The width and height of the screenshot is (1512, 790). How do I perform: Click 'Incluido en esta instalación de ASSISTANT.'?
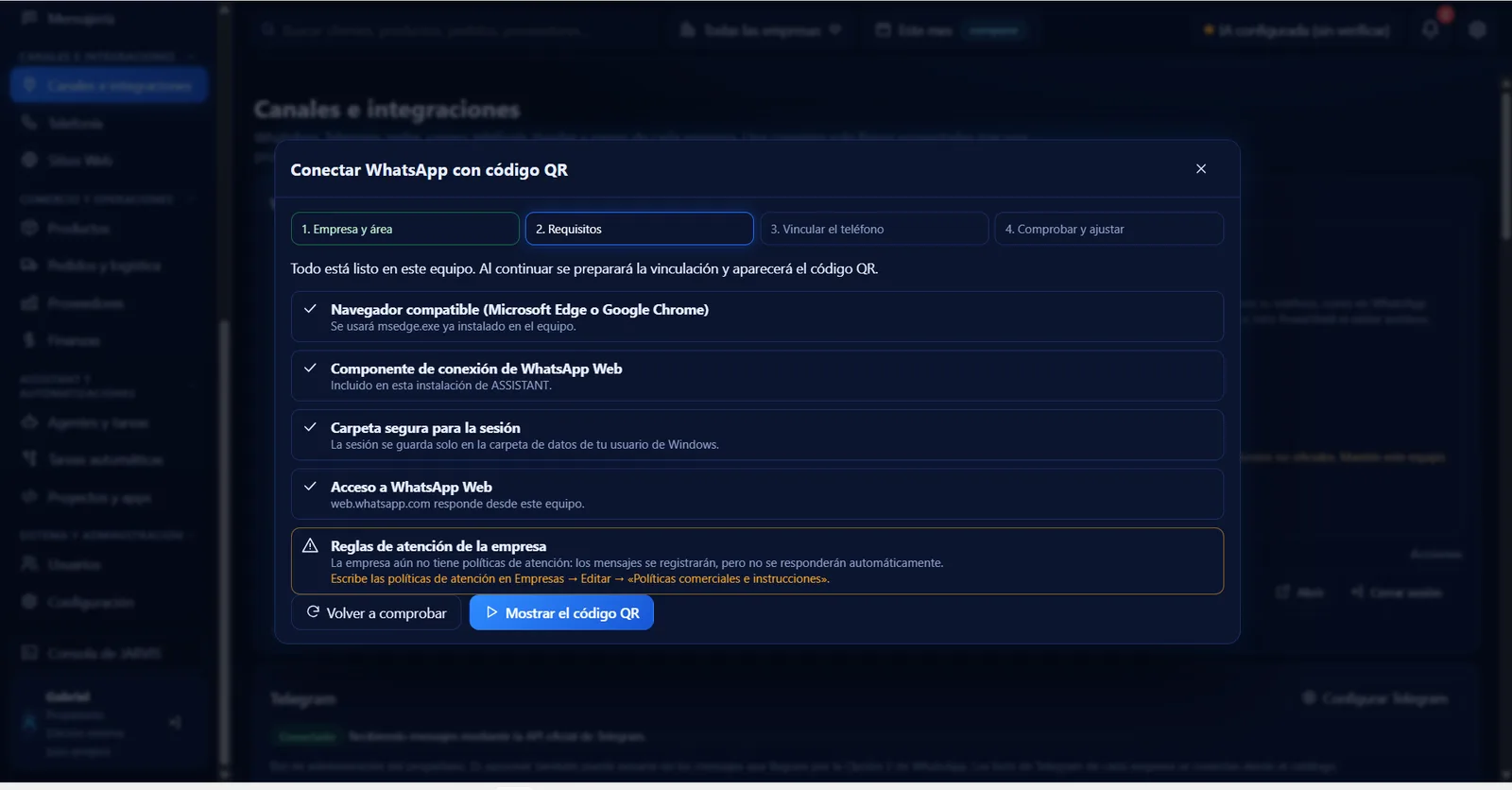[441, 386]
